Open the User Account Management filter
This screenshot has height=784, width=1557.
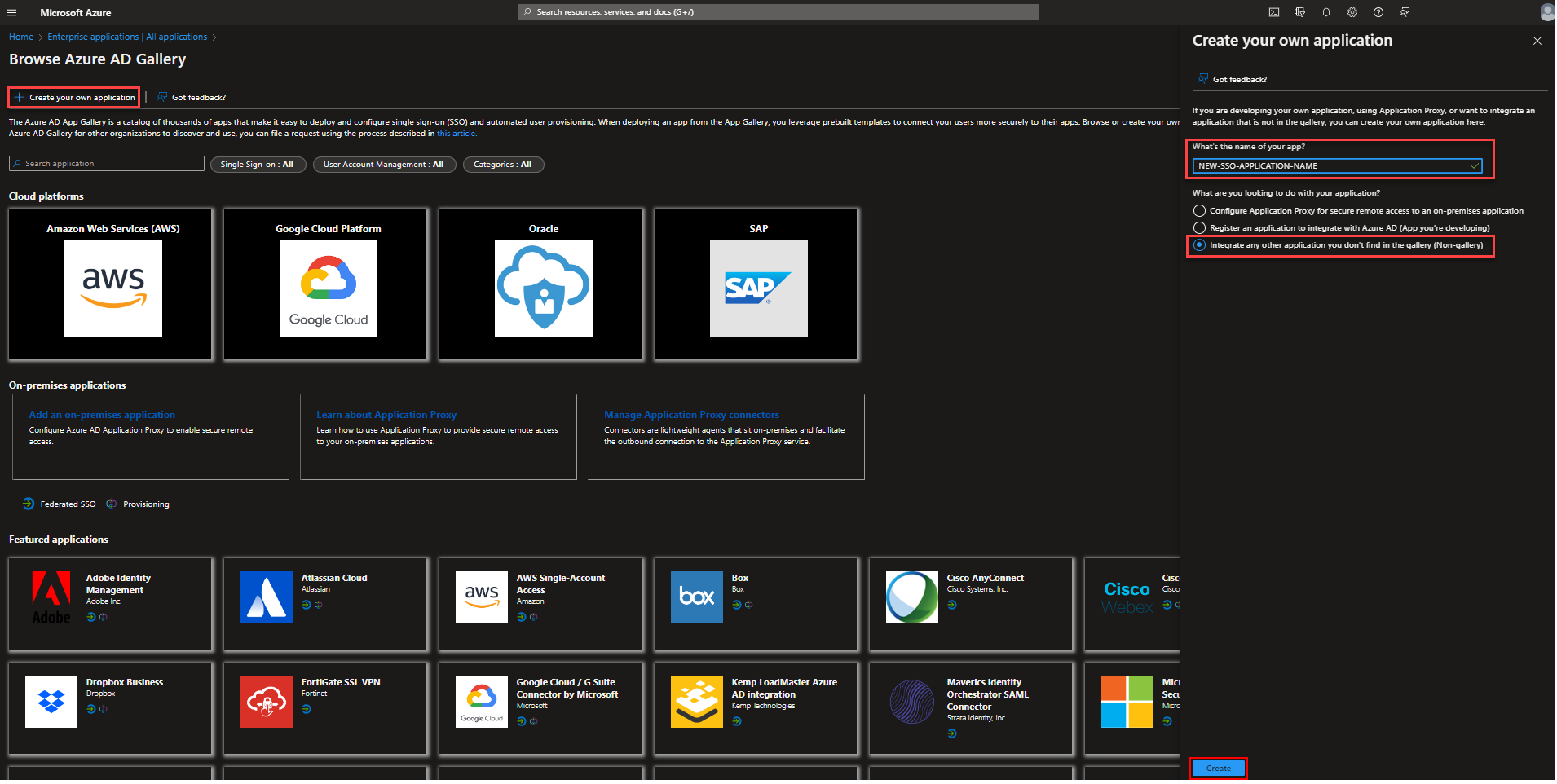point(384,165)
